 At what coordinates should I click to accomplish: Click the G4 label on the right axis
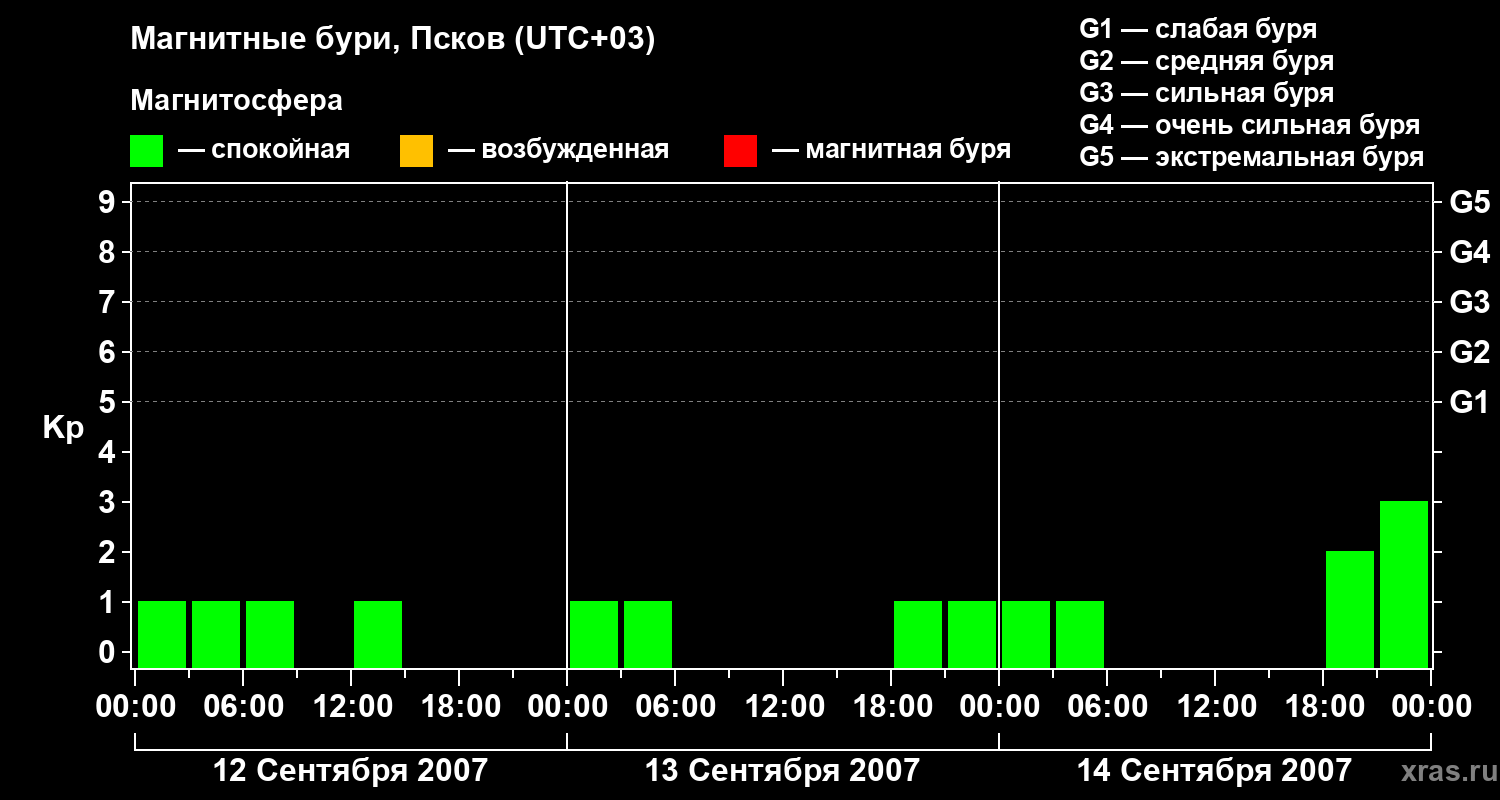point(1470,252)
